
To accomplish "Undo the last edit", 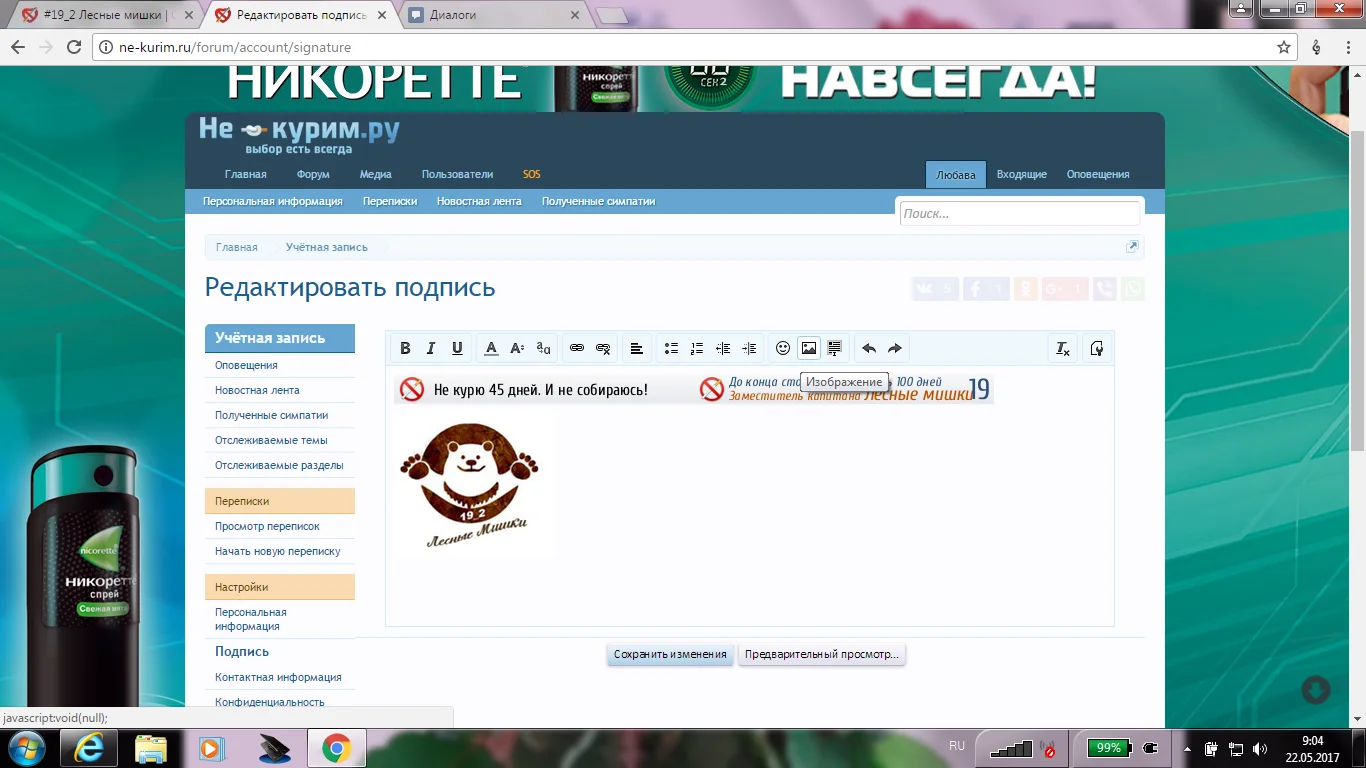I will pos(869,348).
